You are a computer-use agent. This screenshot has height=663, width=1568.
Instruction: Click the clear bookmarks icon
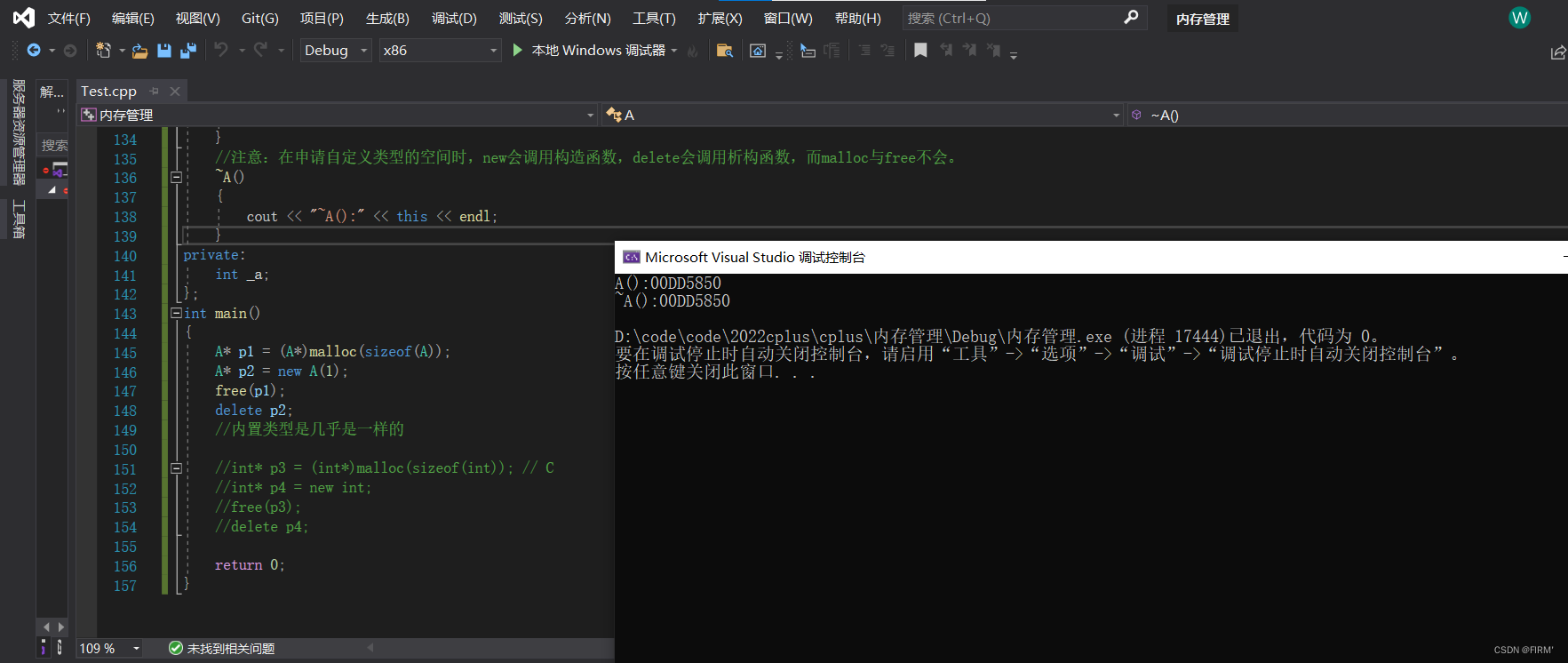[993, 51]
